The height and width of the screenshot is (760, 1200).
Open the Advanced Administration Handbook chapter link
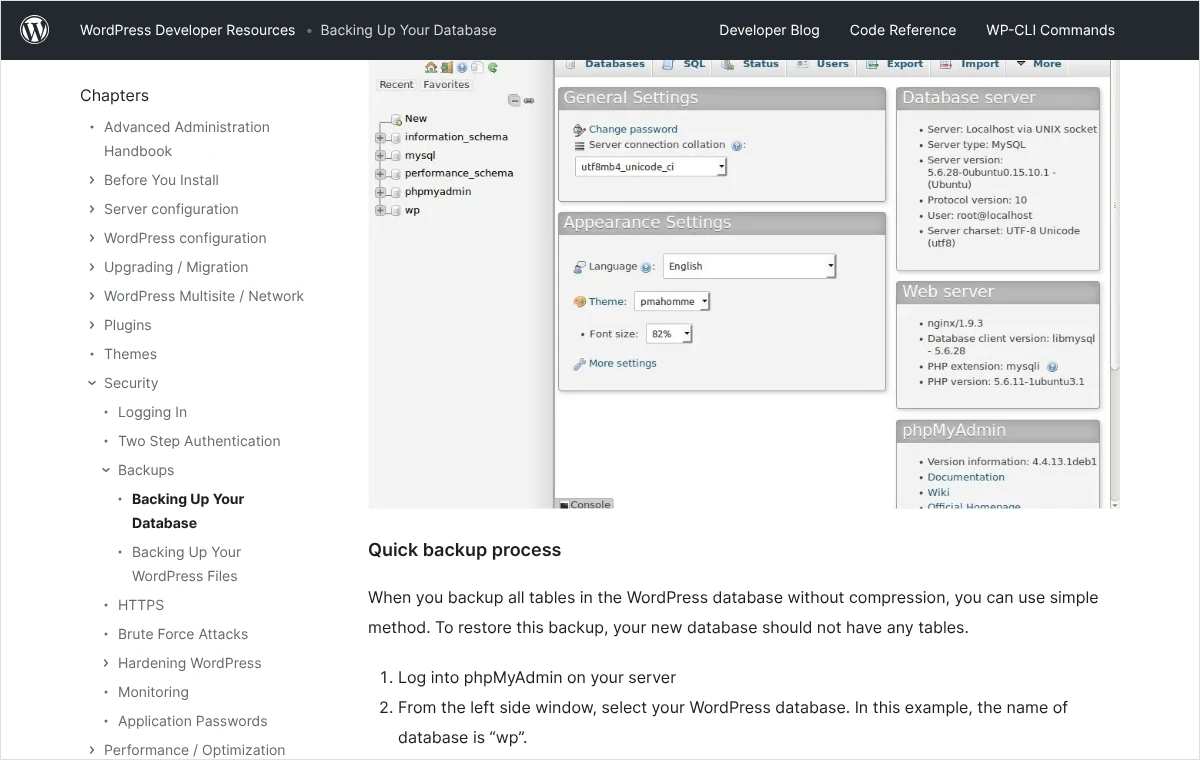point(187,139)
